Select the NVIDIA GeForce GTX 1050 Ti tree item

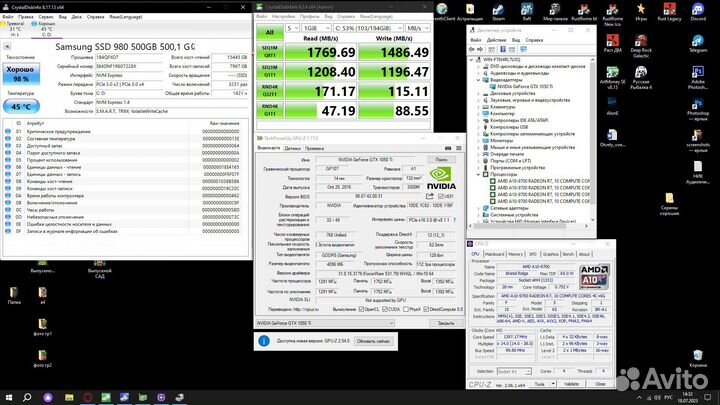point(525,86)
